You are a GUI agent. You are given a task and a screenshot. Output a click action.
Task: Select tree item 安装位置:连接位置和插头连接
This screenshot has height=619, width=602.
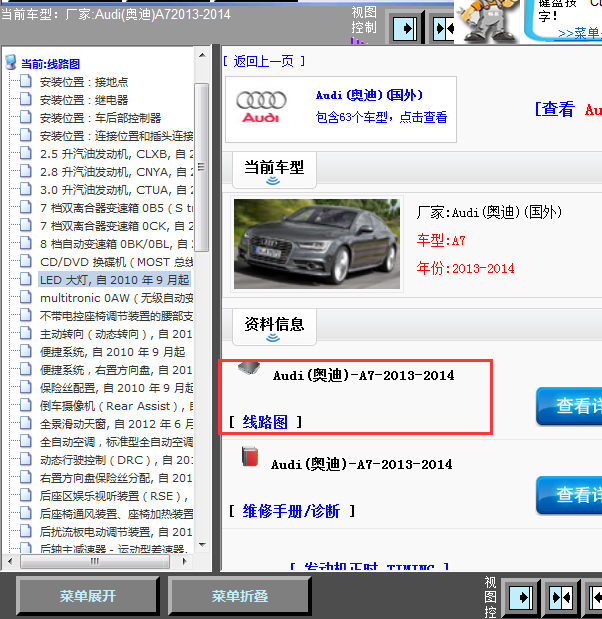pos(116,136)
